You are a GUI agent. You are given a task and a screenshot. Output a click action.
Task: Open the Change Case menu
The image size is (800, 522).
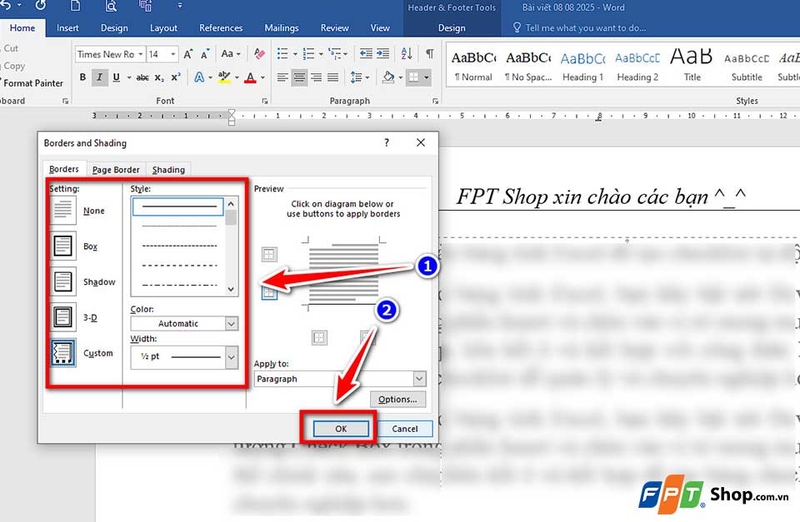coord(230,54)
